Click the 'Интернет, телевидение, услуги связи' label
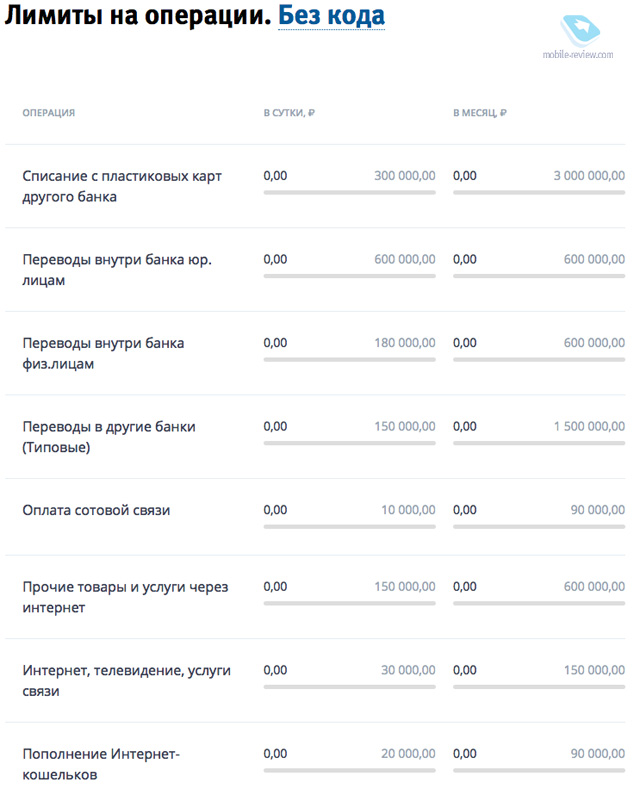The height and width of the screenshot is (795, 640). (x=127, y=680)
